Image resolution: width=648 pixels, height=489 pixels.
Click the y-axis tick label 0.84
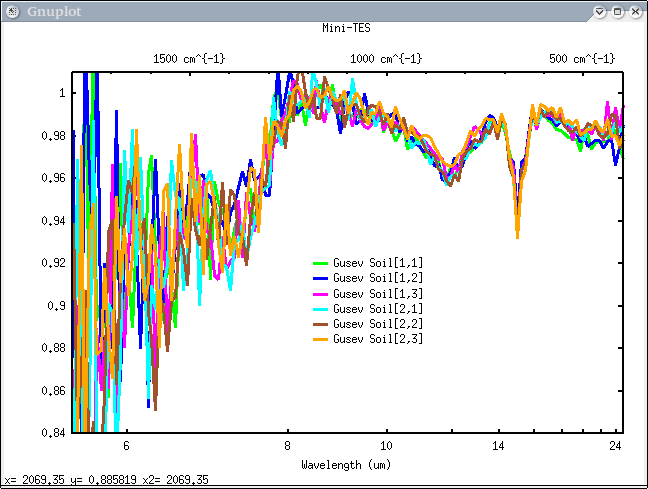[x=54, y=433]
